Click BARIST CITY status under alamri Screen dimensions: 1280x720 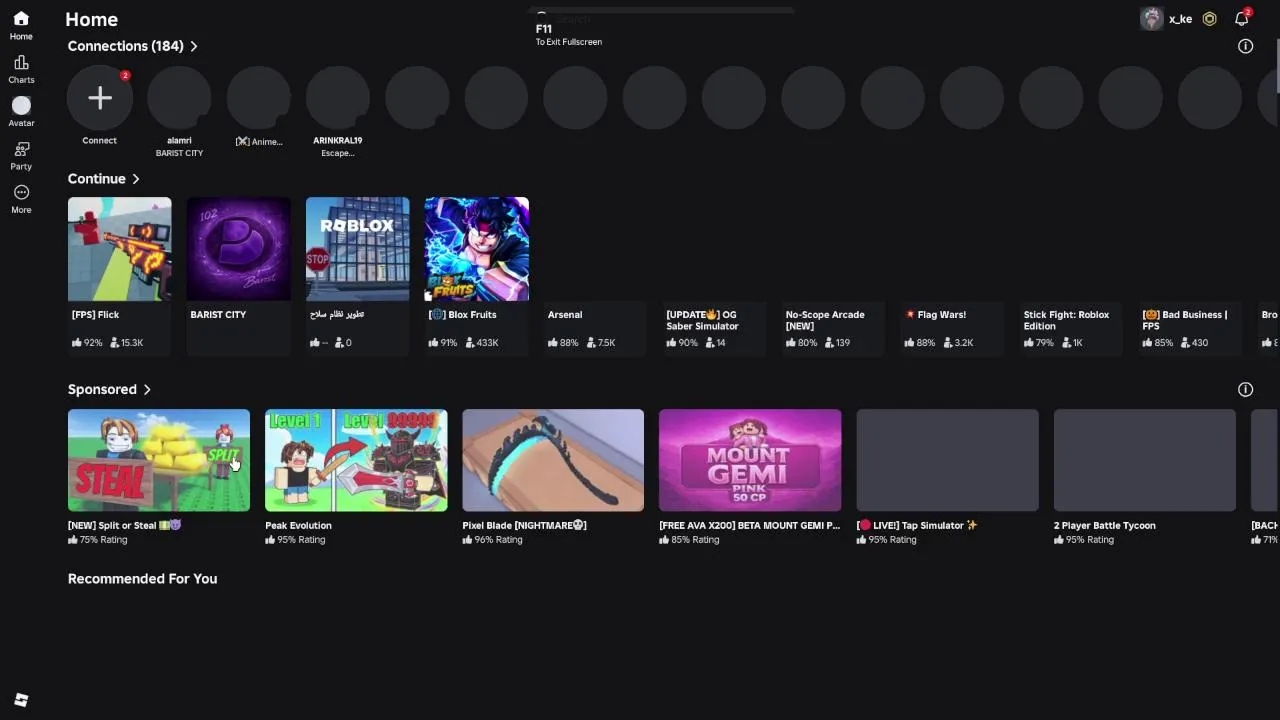179,153
